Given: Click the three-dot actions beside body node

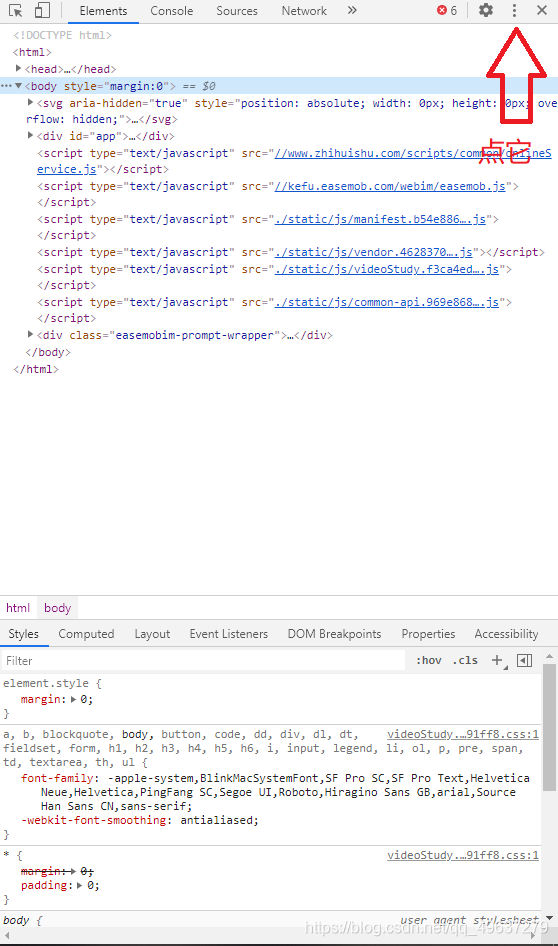Looking at the screenshot, I should 7,86.
